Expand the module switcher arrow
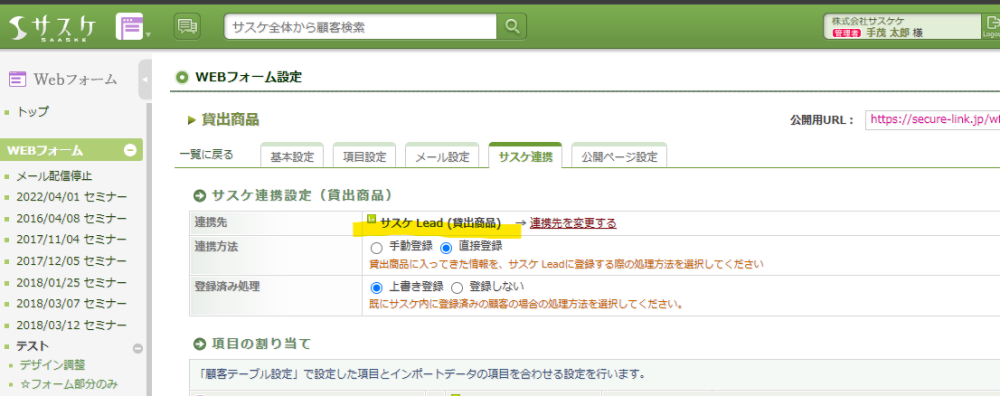This screenshot has width=1000, height=396. click(x=149, y=34)
